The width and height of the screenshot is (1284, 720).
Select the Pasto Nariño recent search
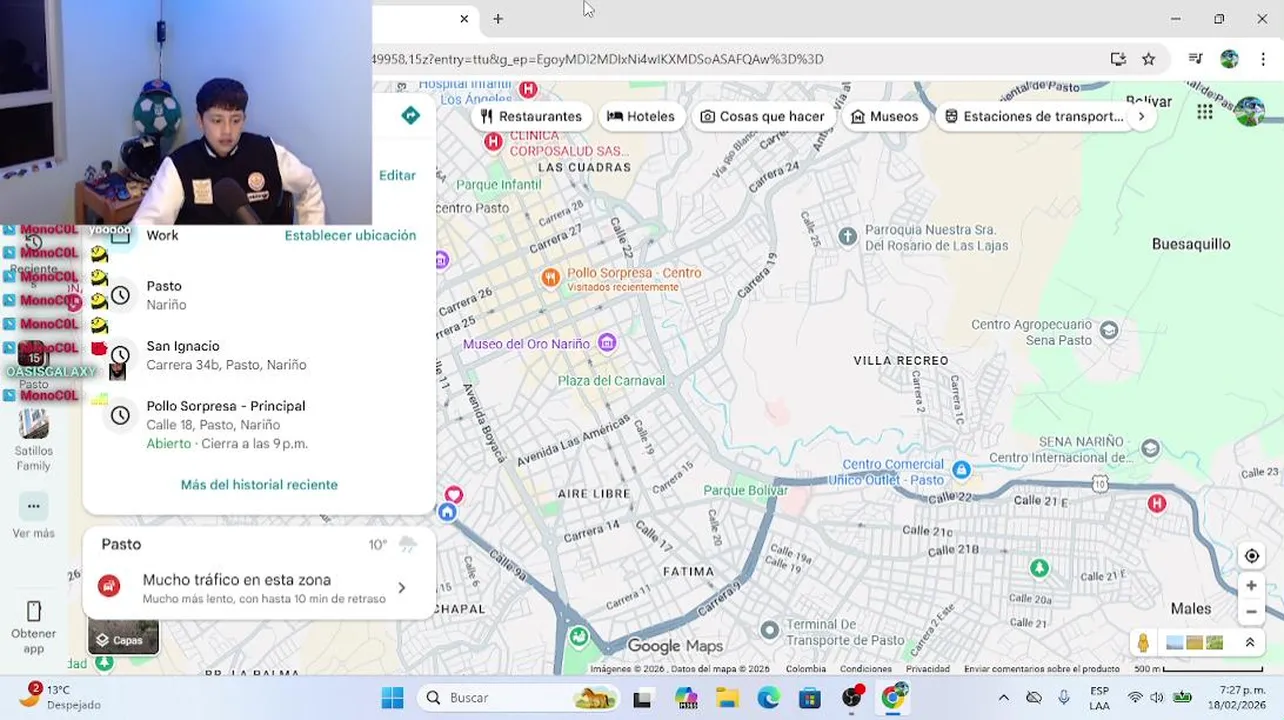coord(260,295)
